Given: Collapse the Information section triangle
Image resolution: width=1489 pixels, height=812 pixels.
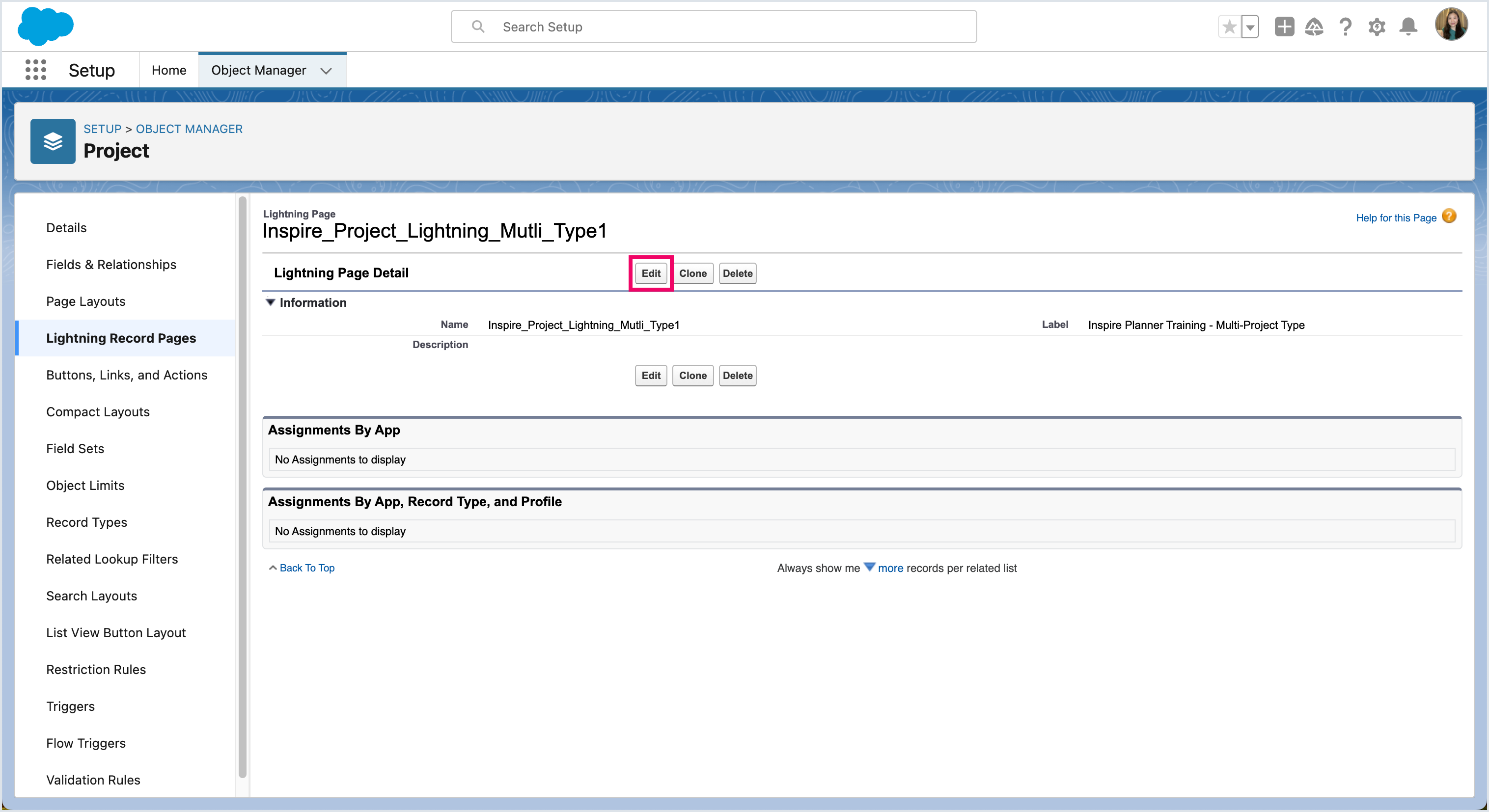Looking at the screenshot, I should click(270, 302).
